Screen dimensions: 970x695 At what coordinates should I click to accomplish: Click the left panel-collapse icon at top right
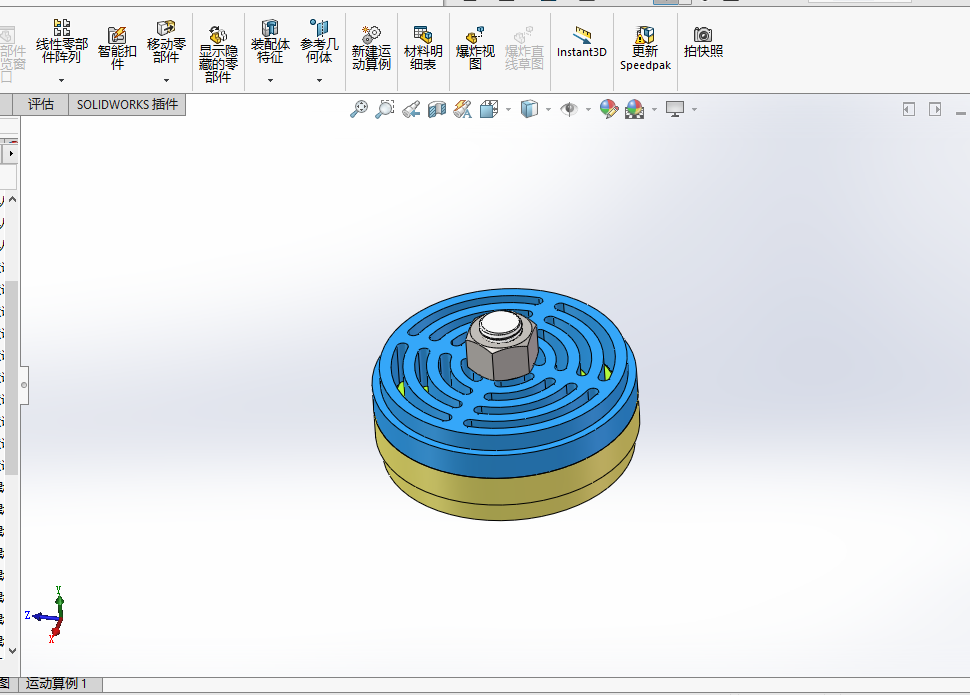908,110
